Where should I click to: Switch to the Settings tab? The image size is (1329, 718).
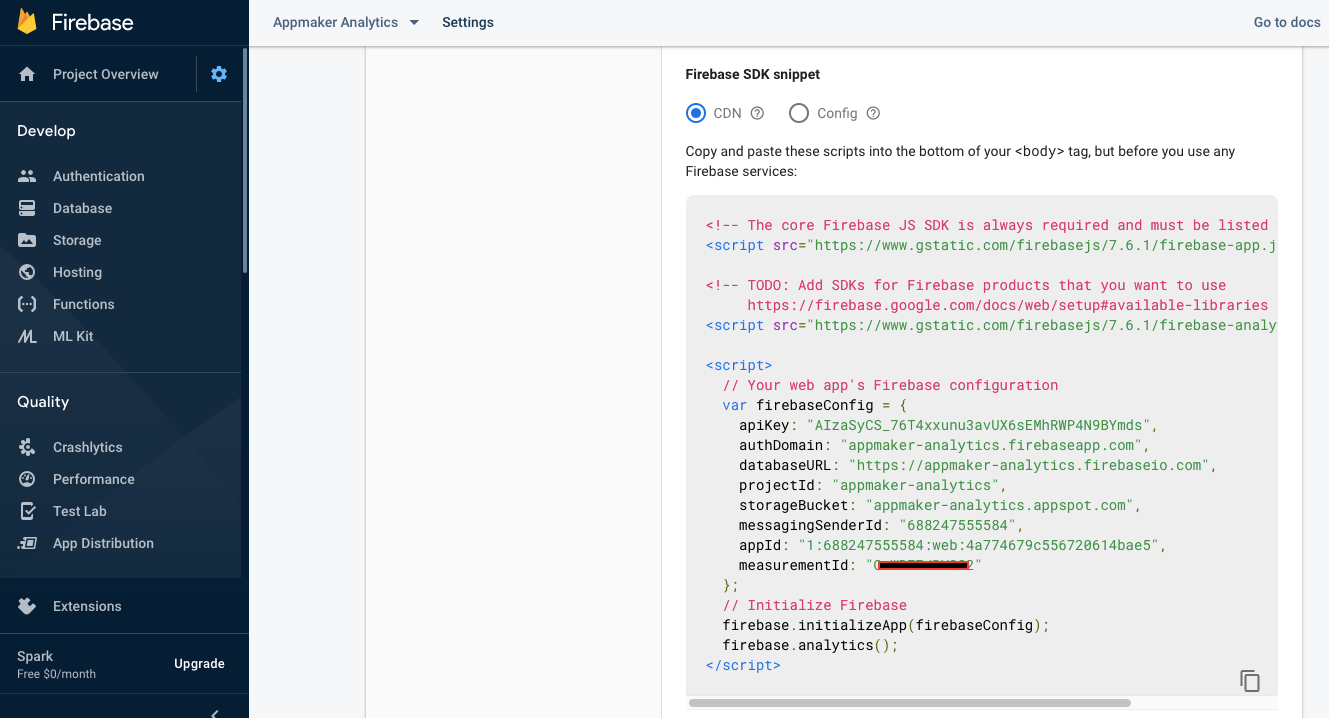[x=467, y=22]
